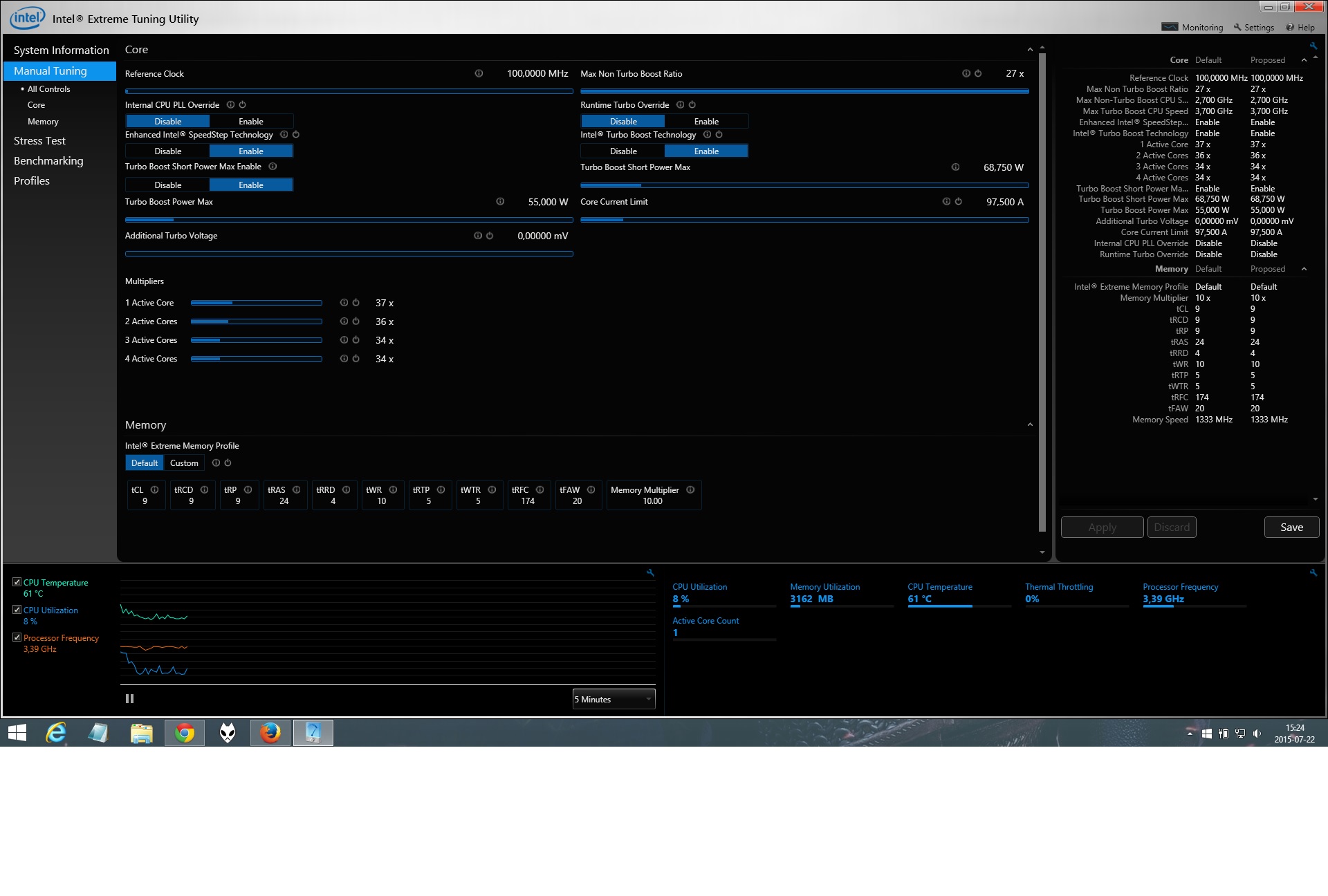Collapse Core list in proposed panel
This screenshot has width=1328, height=896.
click(1304, 60)
